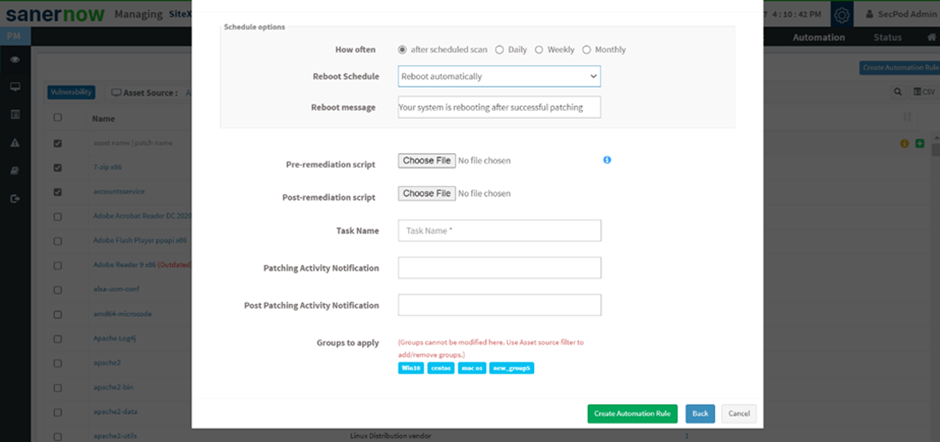Open the visibility eye icon in sidebar

click(x=16, y=59)
